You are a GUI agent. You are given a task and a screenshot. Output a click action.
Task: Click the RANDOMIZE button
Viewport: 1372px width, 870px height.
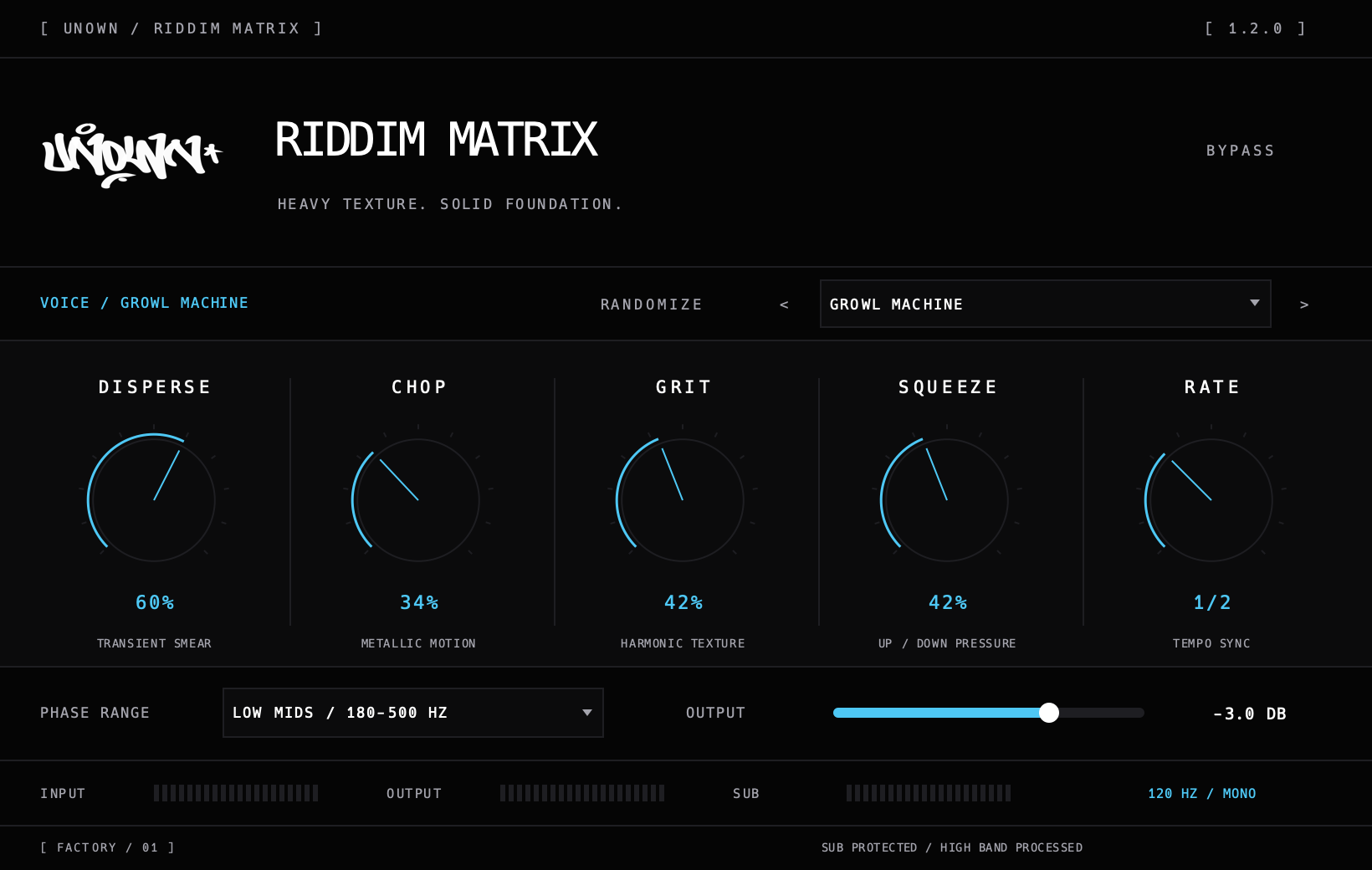coord(652,304)
